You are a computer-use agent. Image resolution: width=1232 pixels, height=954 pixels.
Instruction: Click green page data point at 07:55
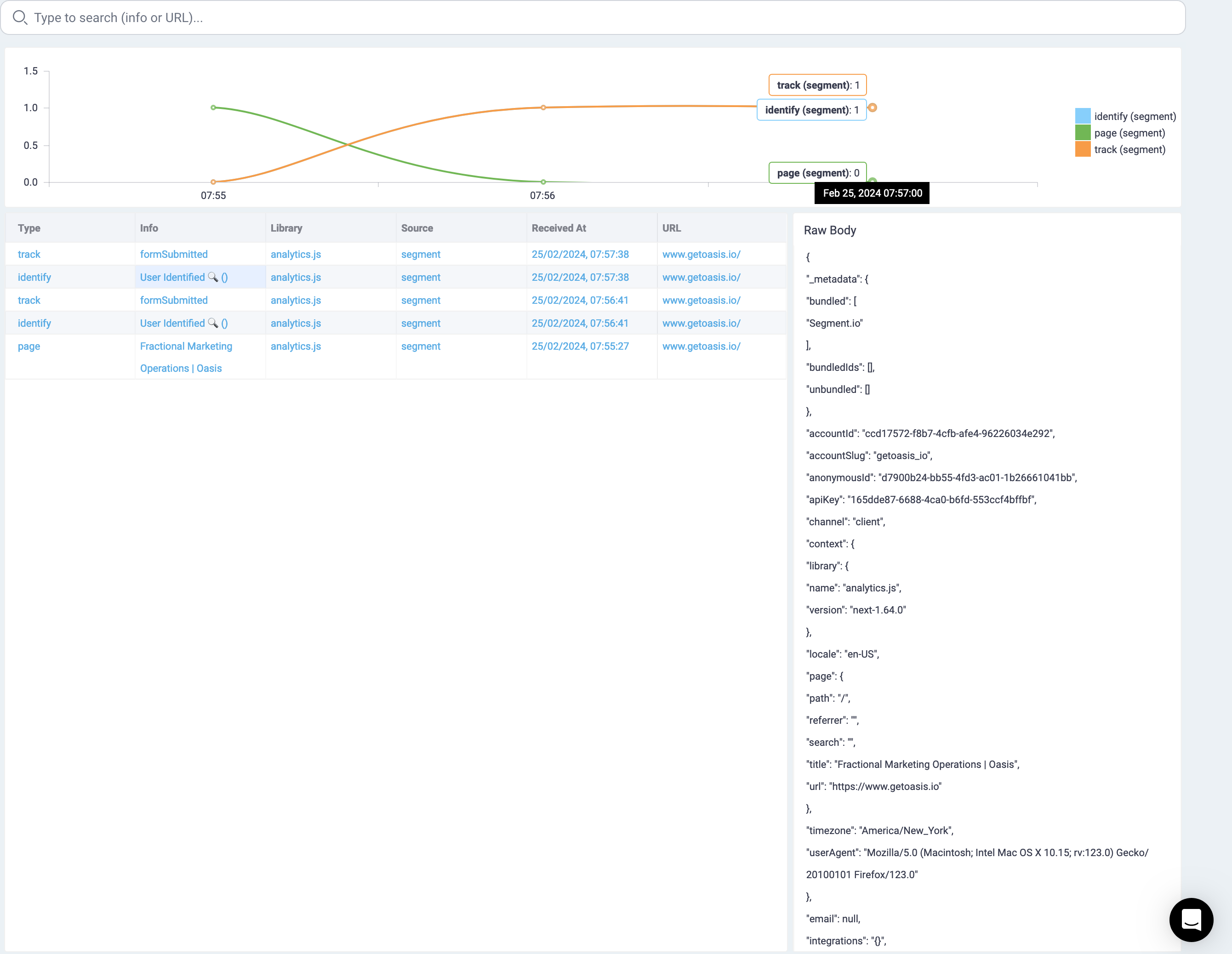213,107
